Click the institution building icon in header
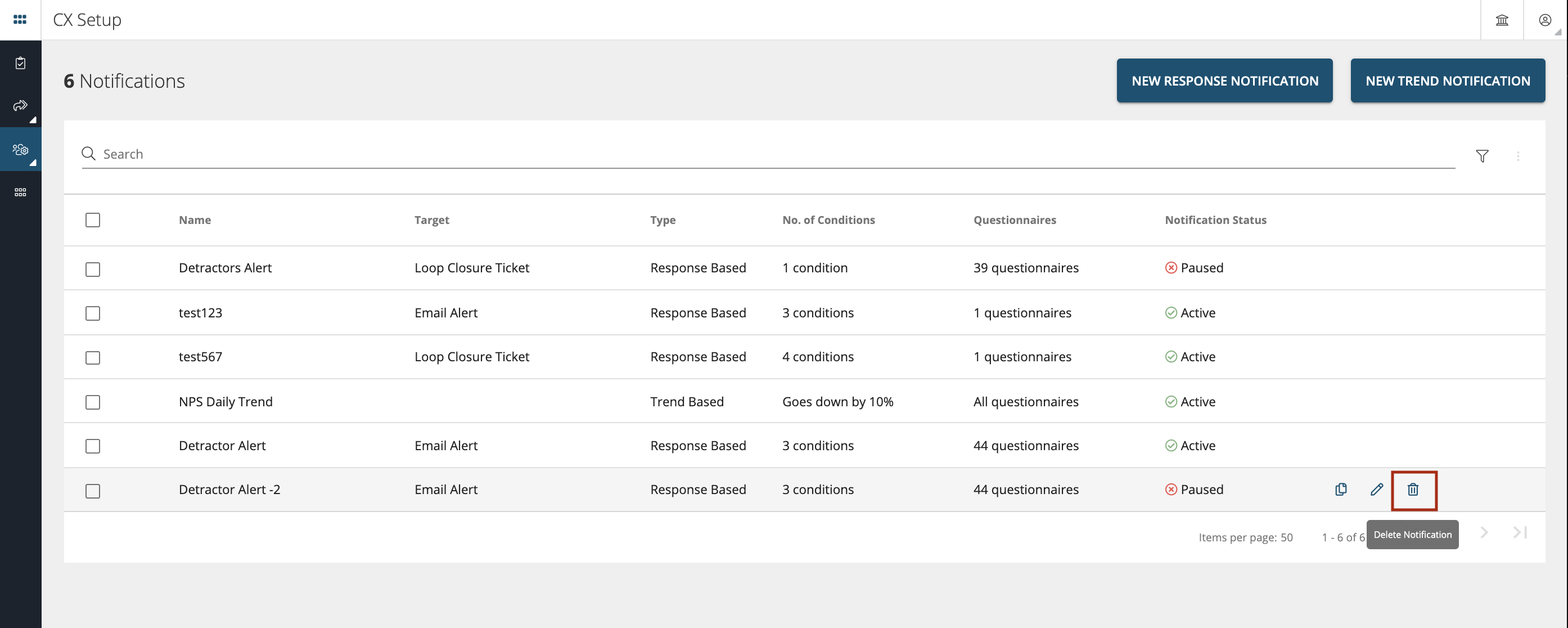 (x=1502, y=20)
